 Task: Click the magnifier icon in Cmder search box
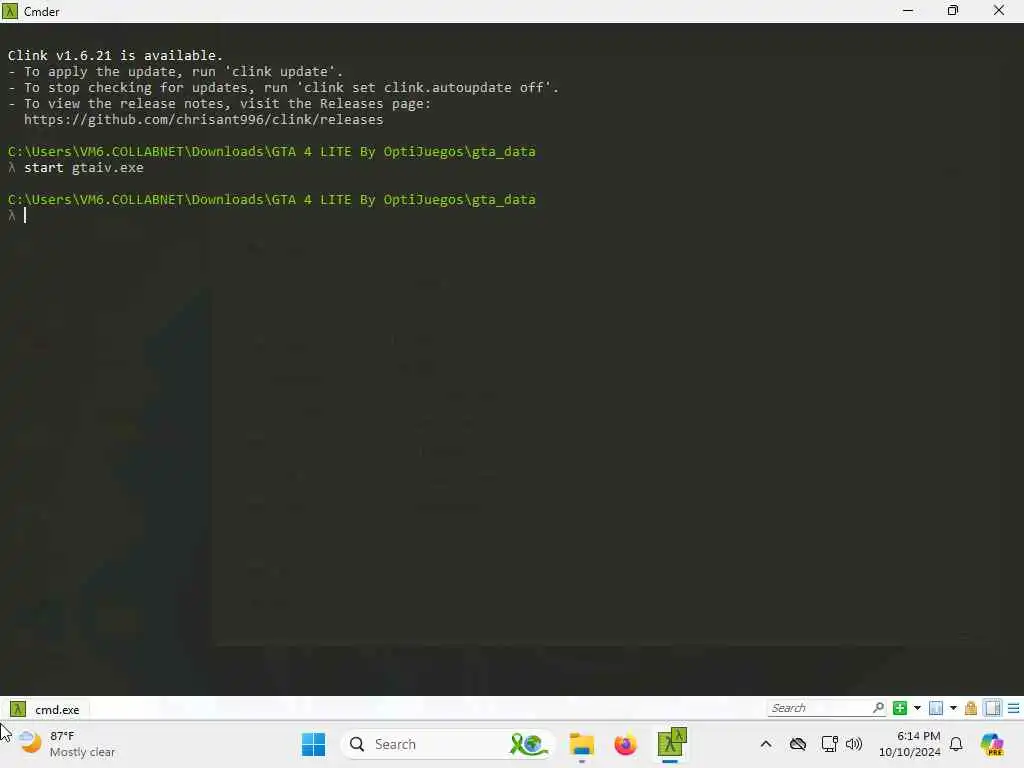[x=878, y=707]
